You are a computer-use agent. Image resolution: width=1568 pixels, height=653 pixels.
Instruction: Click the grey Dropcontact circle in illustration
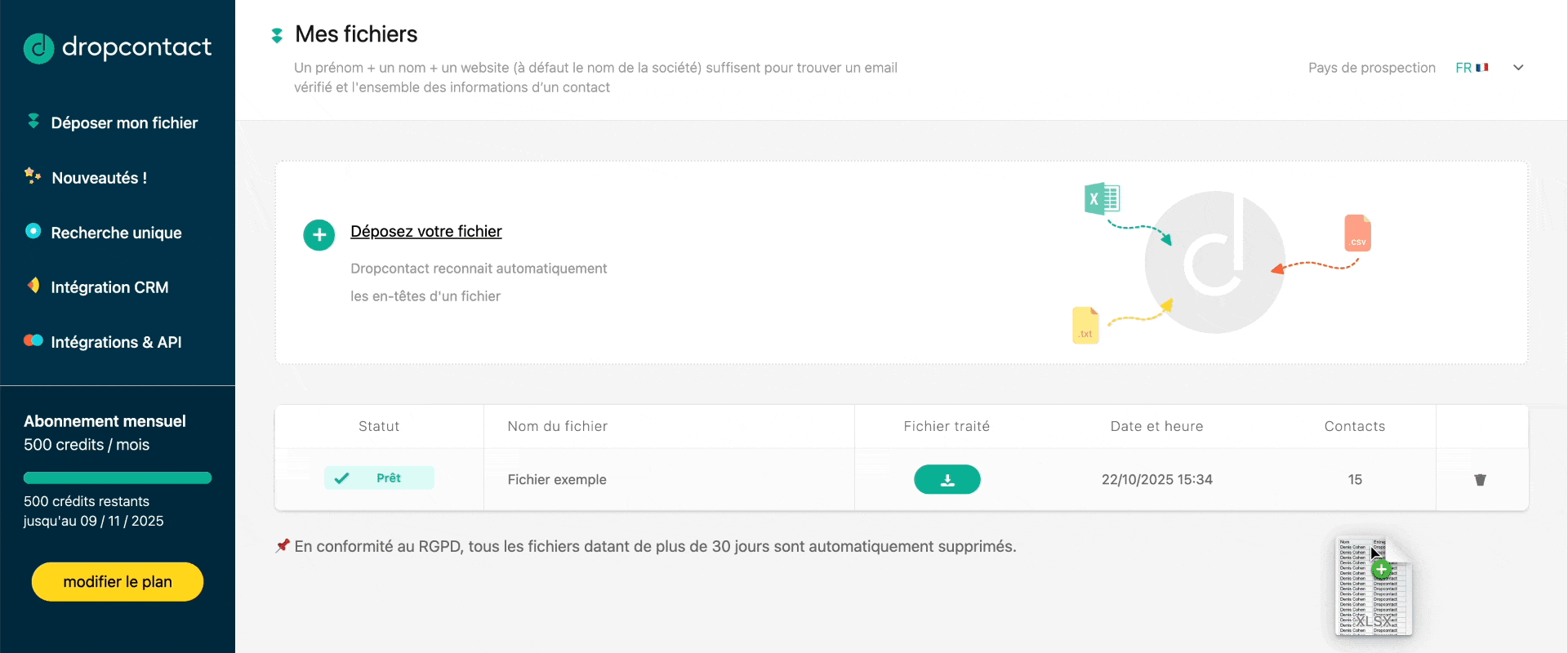point(1214,262)
